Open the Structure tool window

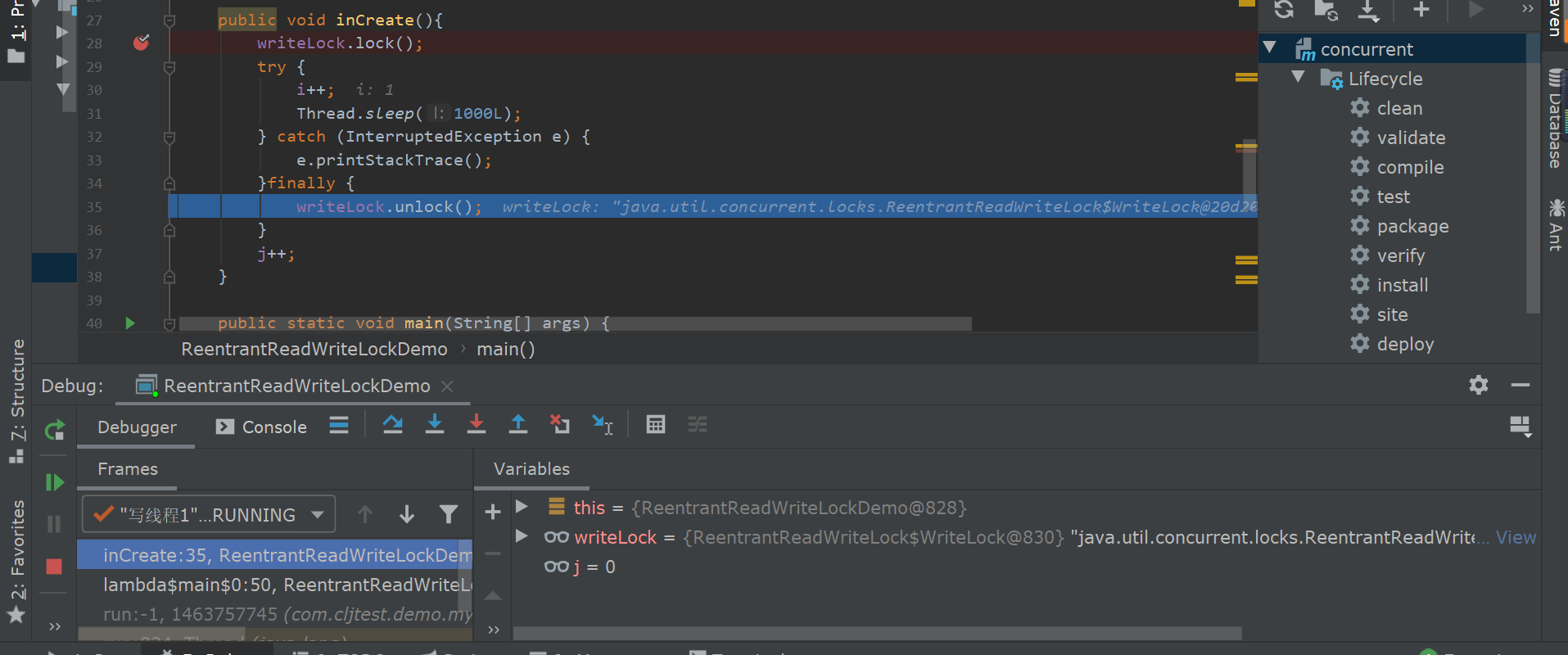pyautogui.click(x=16, y=401)
